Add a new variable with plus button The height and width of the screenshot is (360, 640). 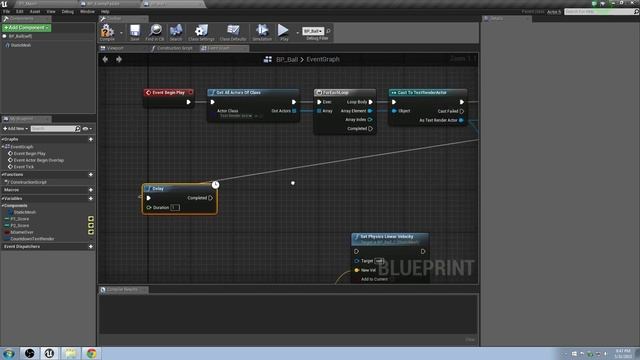click(x=91, y=198)
